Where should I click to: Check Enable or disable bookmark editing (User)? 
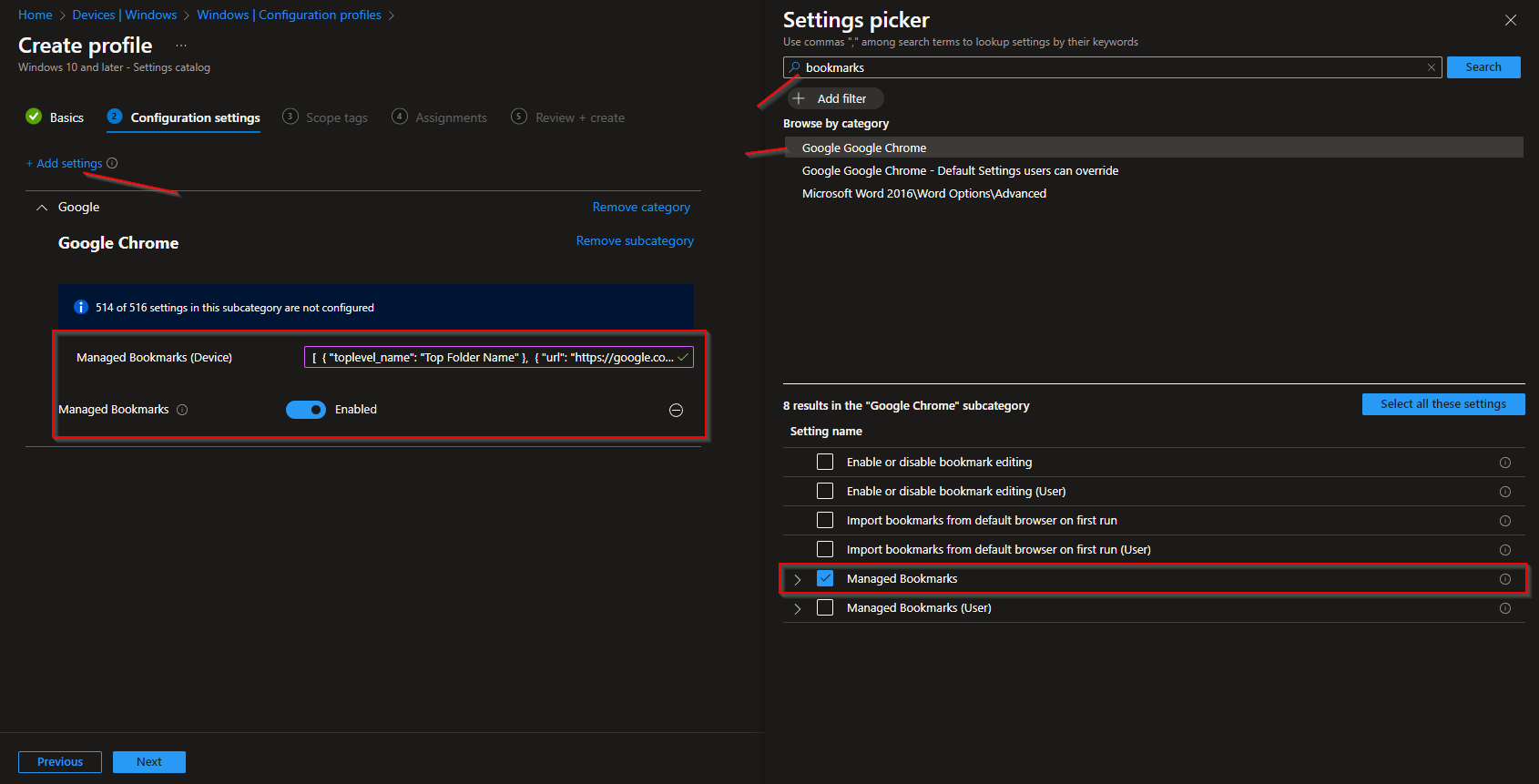click(x=825, y=491)
